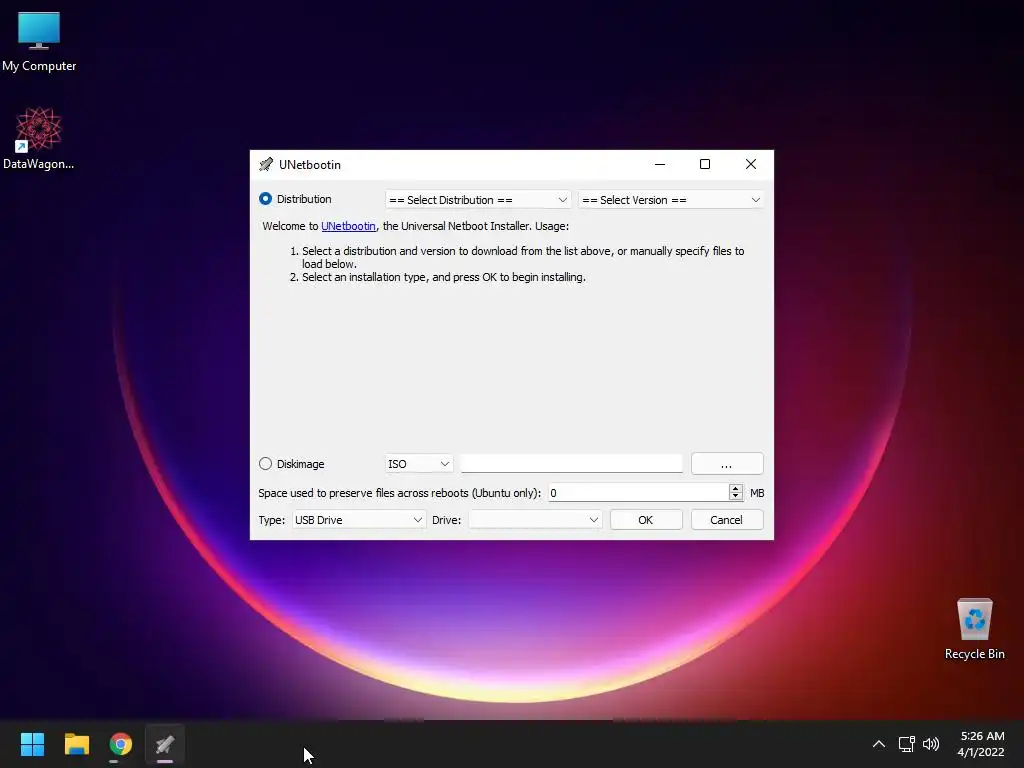Browse for disk image with ... button
The height and width of the screenshot is (768, 1024).
pos(727,464)
